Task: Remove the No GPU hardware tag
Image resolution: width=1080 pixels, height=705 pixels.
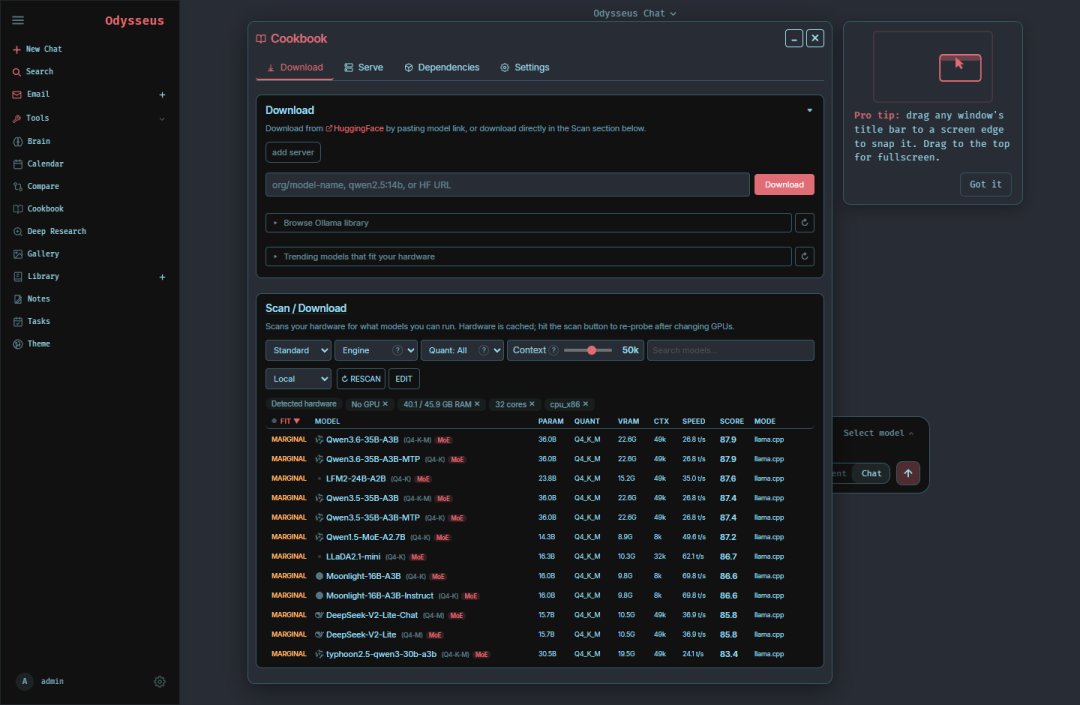Action: tap(385, 404)
